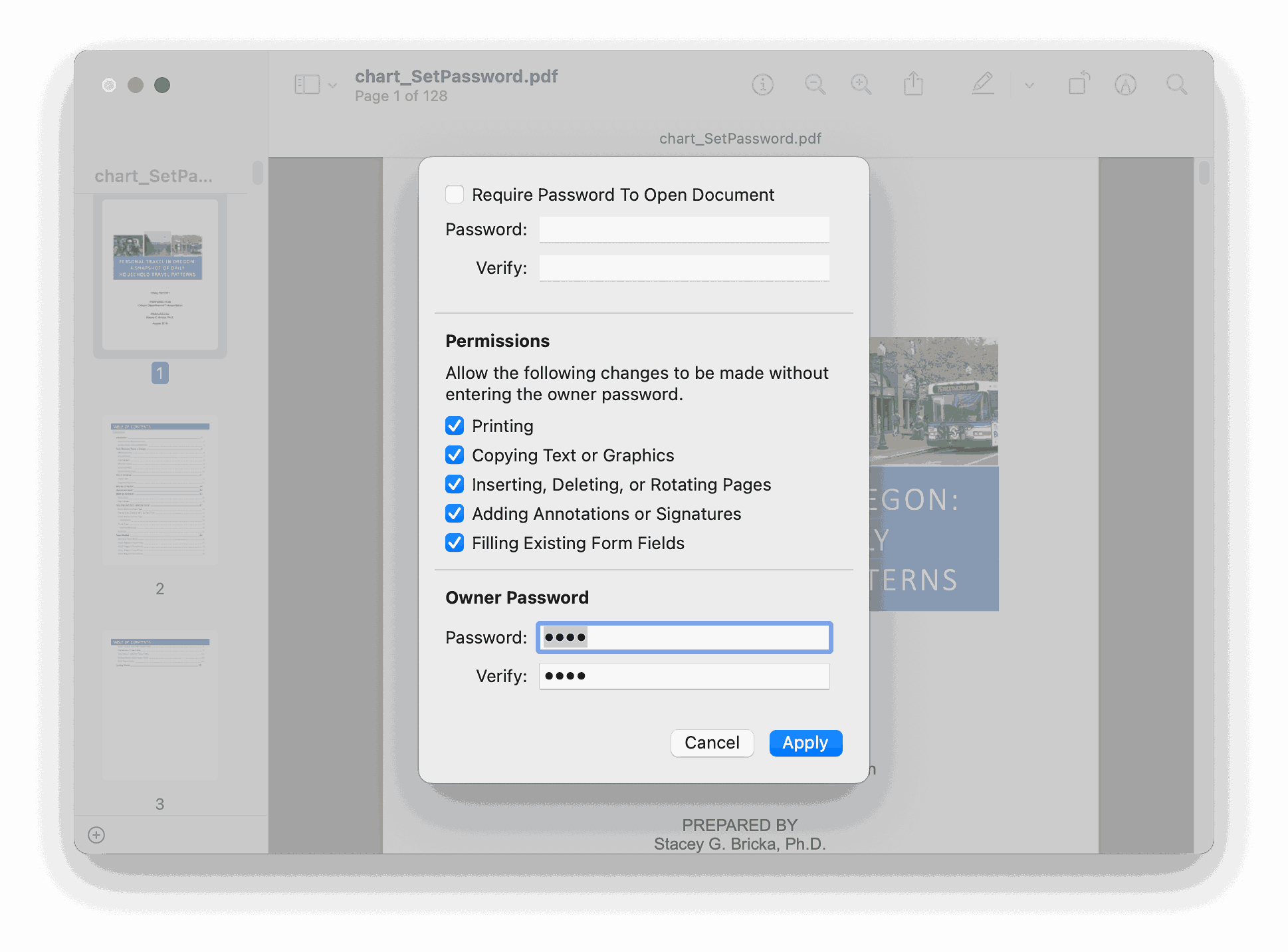Apply the permission settings
The width and height of the screenshot is (1288, 952).
click(805, 743)
